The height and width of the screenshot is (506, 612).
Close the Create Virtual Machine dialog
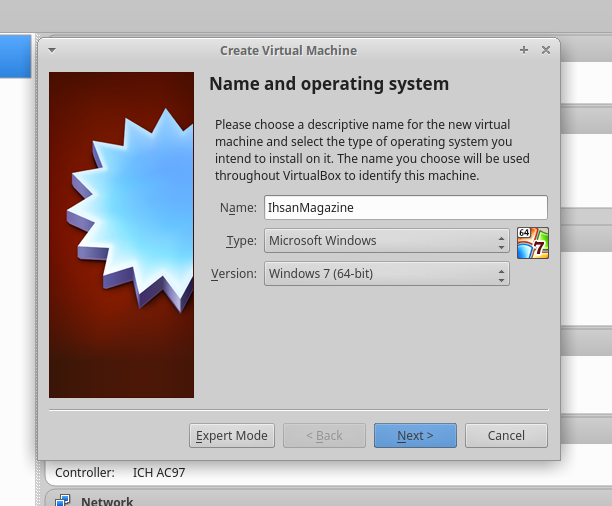[x=546, y=50]
